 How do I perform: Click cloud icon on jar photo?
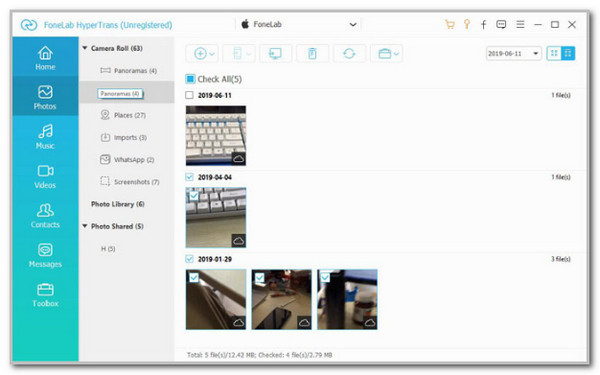(x=370, y=323)
